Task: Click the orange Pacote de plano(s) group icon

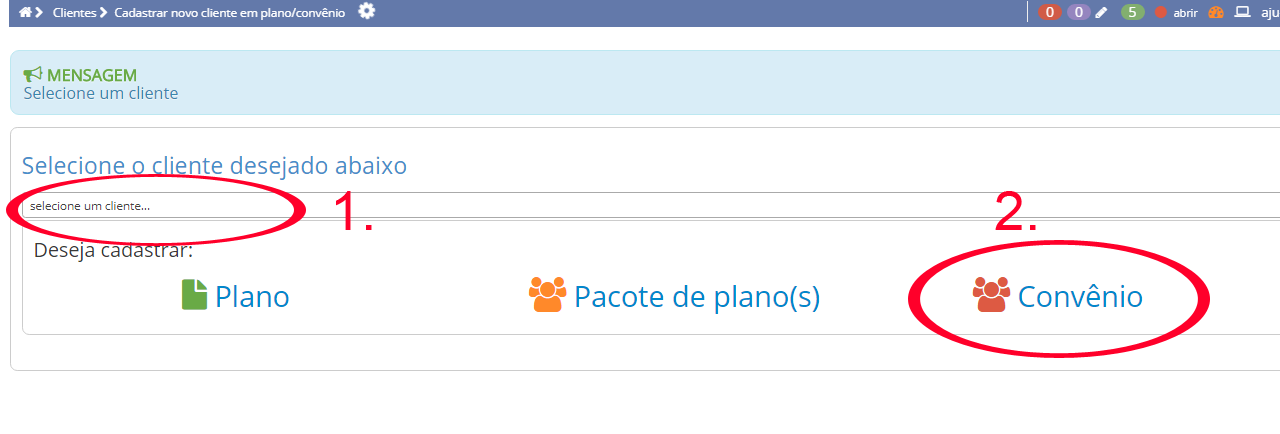Action: click(547, 295)
